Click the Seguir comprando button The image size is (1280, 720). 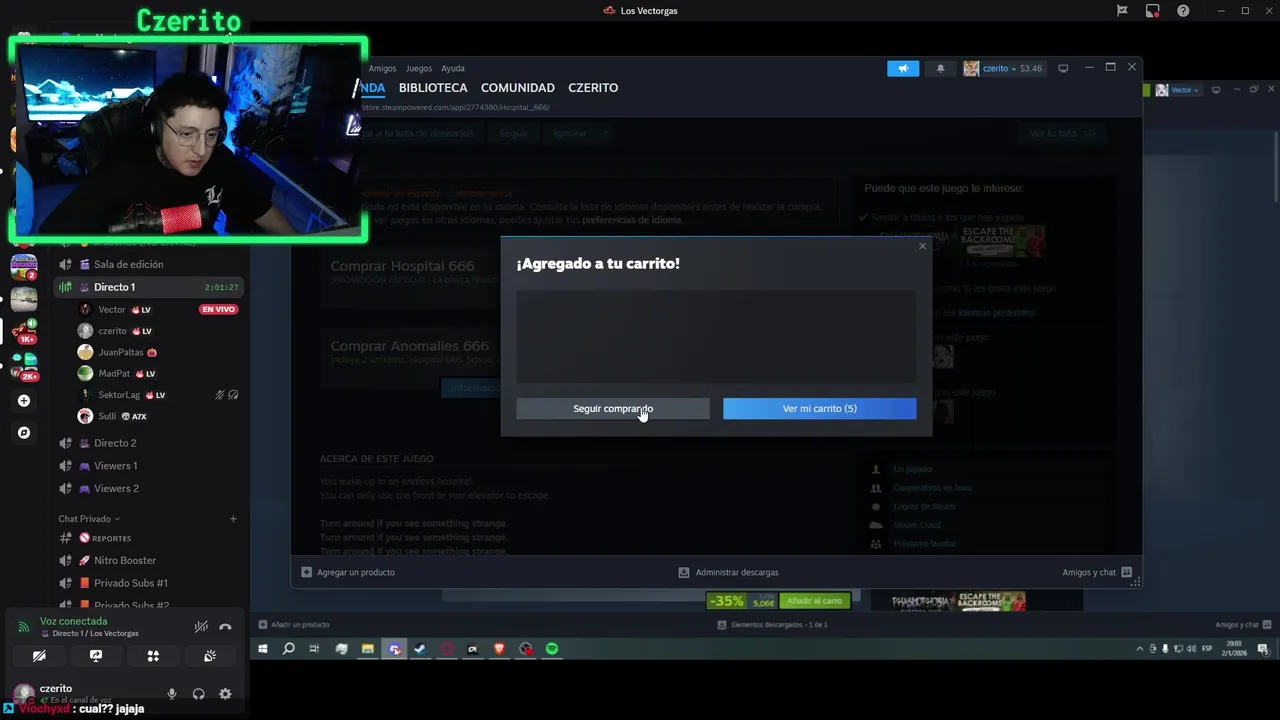click(613, 408)
